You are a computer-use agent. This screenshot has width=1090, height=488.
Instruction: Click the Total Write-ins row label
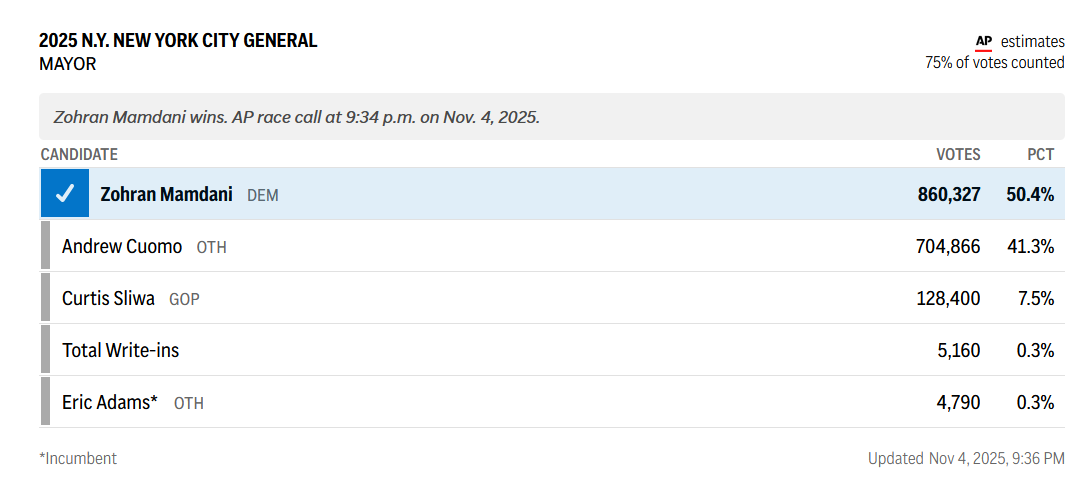tap(121, 350)
